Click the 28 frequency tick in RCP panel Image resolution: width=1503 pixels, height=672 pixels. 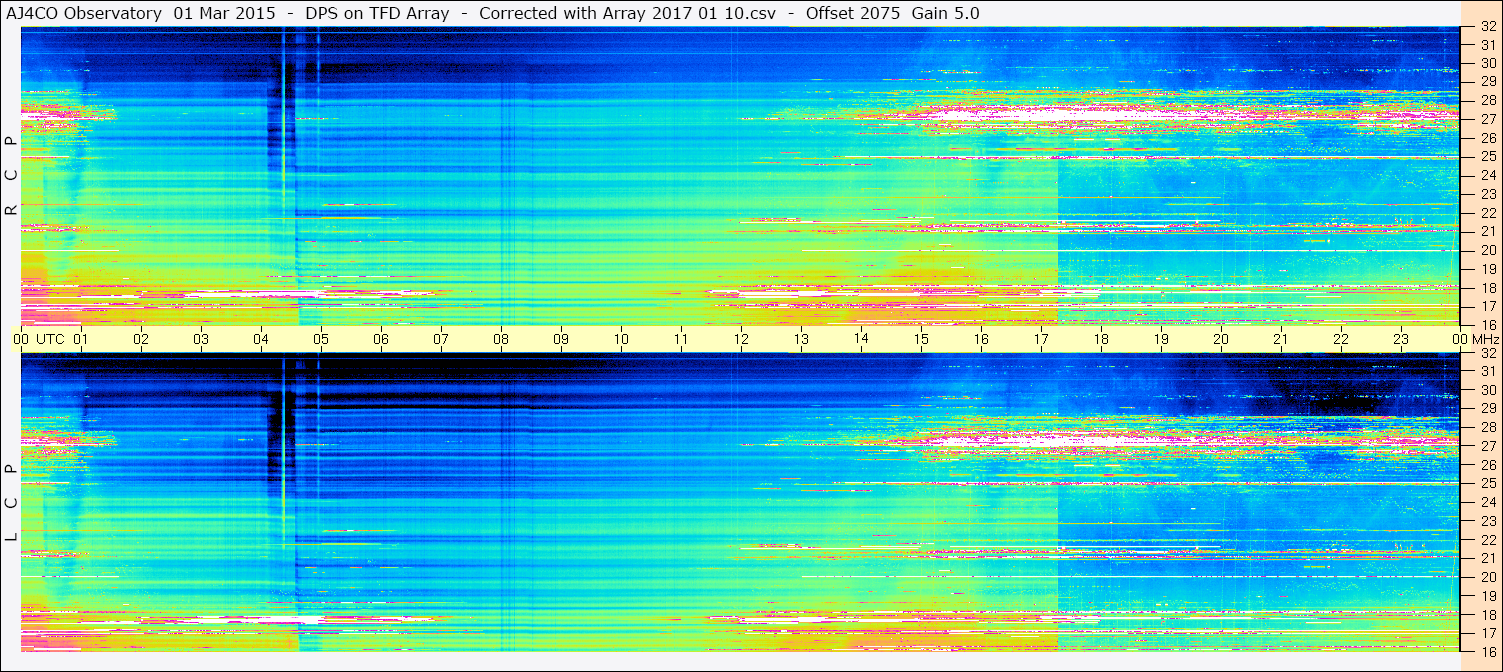pos(1487,100)
